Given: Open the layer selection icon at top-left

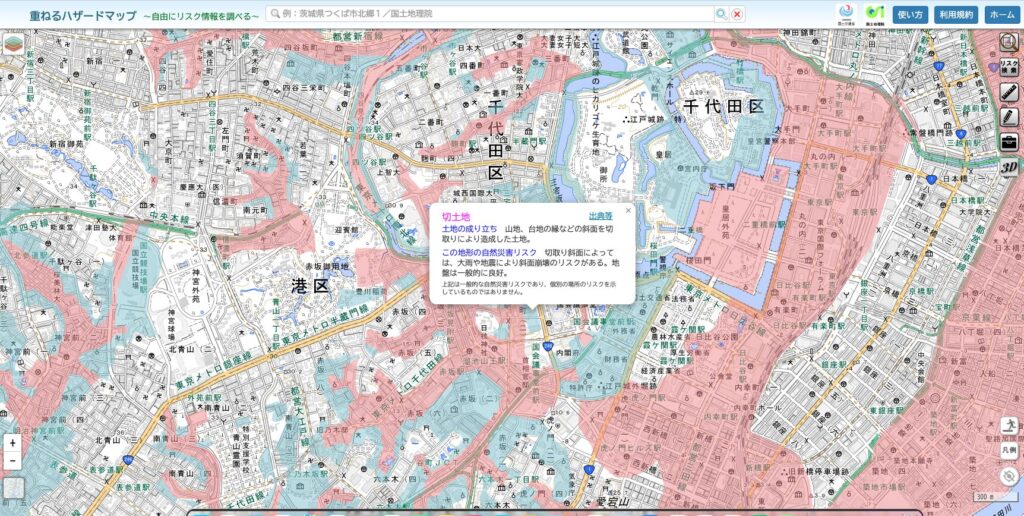Looking at the screenshot, I should click(x=13, y=45).
